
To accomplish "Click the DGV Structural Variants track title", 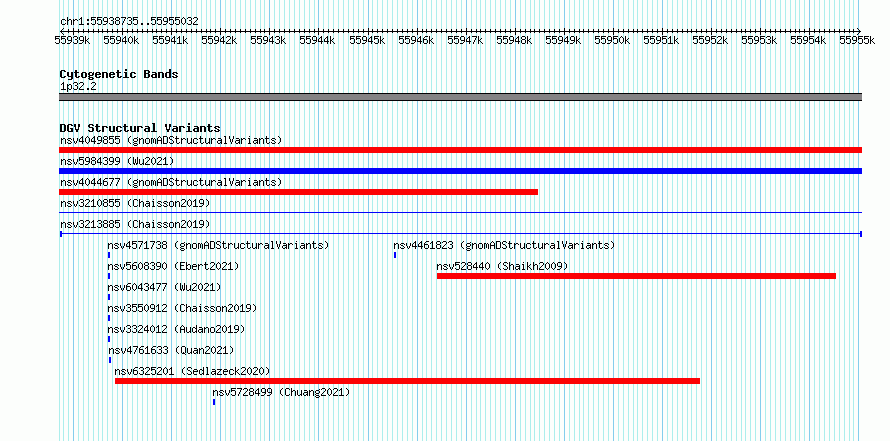I will point(140,128).
